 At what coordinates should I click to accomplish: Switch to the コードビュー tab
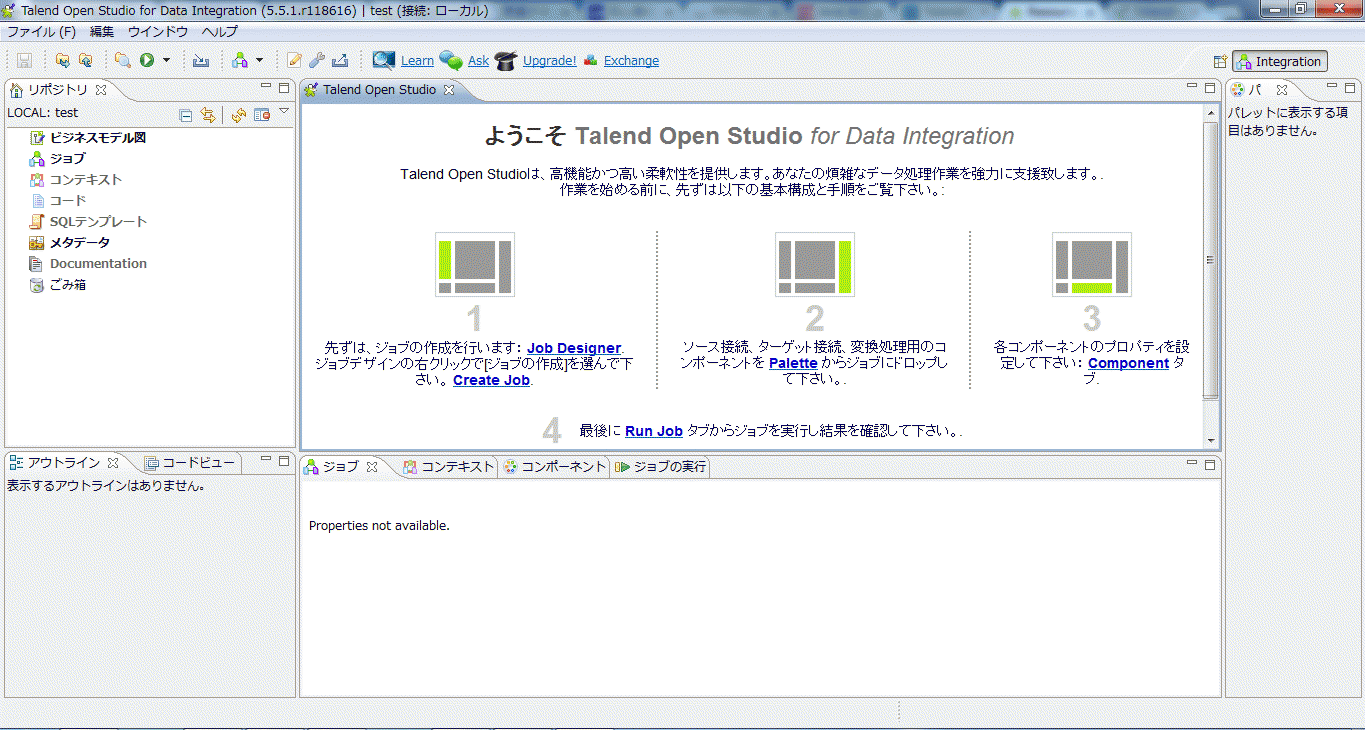click(x=190, y=463)
